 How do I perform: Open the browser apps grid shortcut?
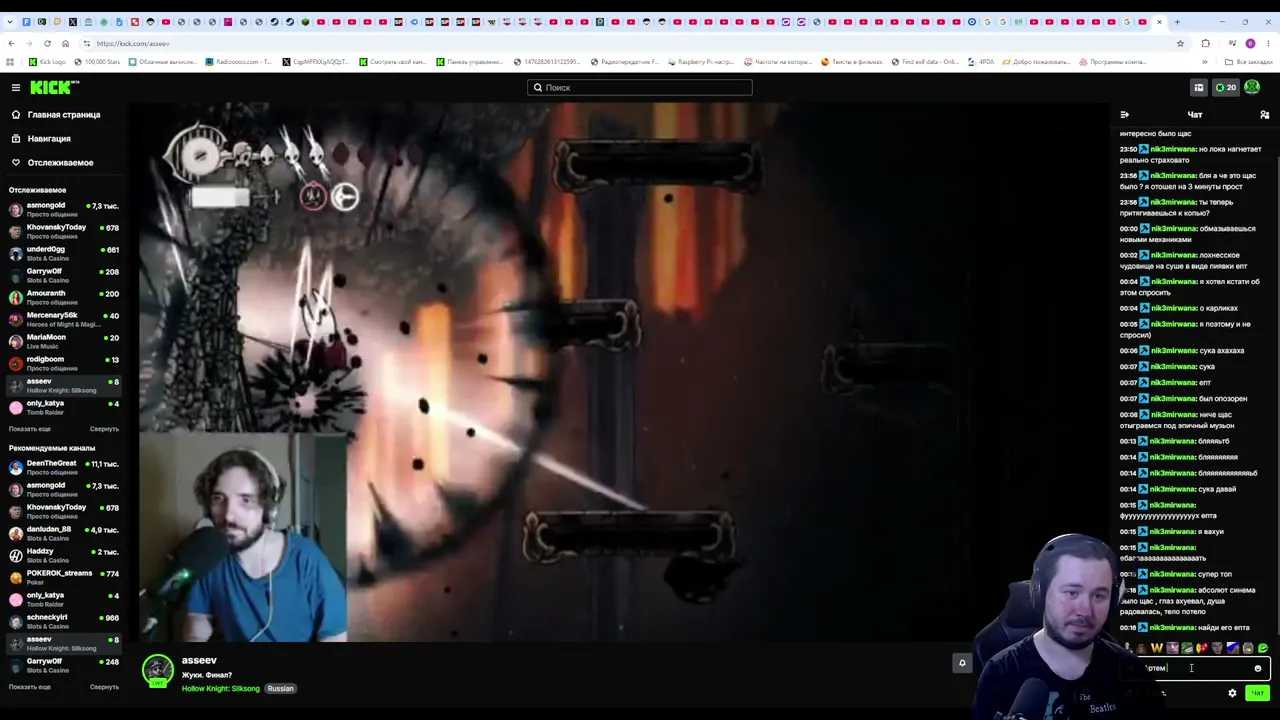click(10, 62)
